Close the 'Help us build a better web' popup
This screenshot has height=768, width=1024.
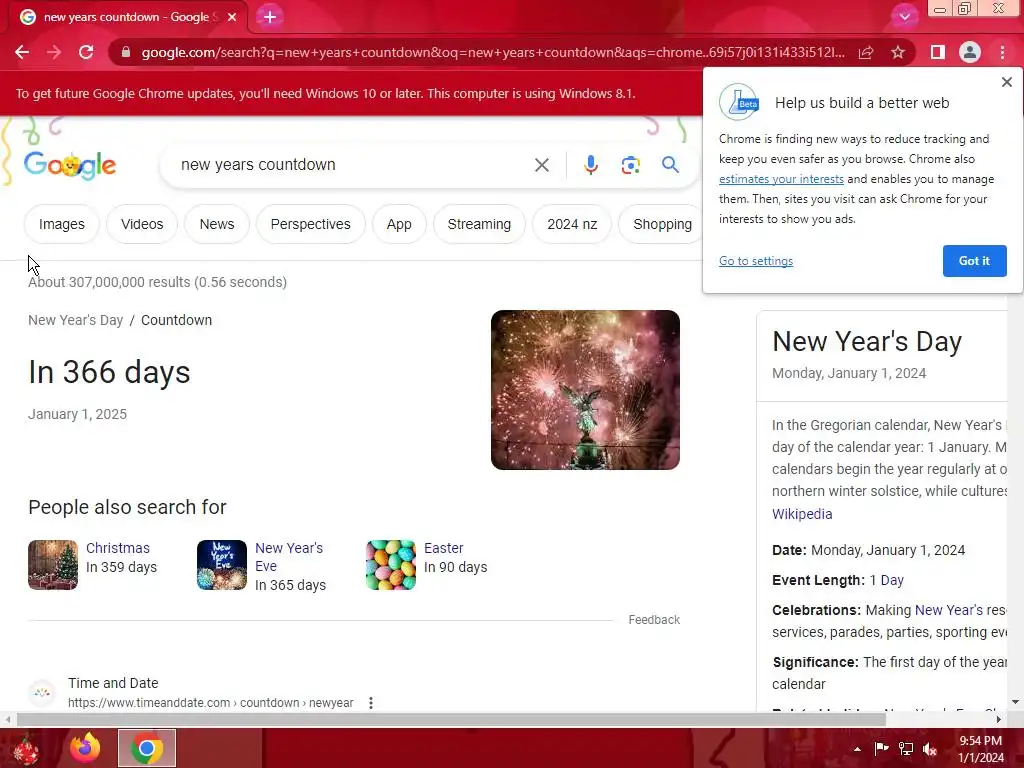pyautogui.click(x=1006, y=82)
